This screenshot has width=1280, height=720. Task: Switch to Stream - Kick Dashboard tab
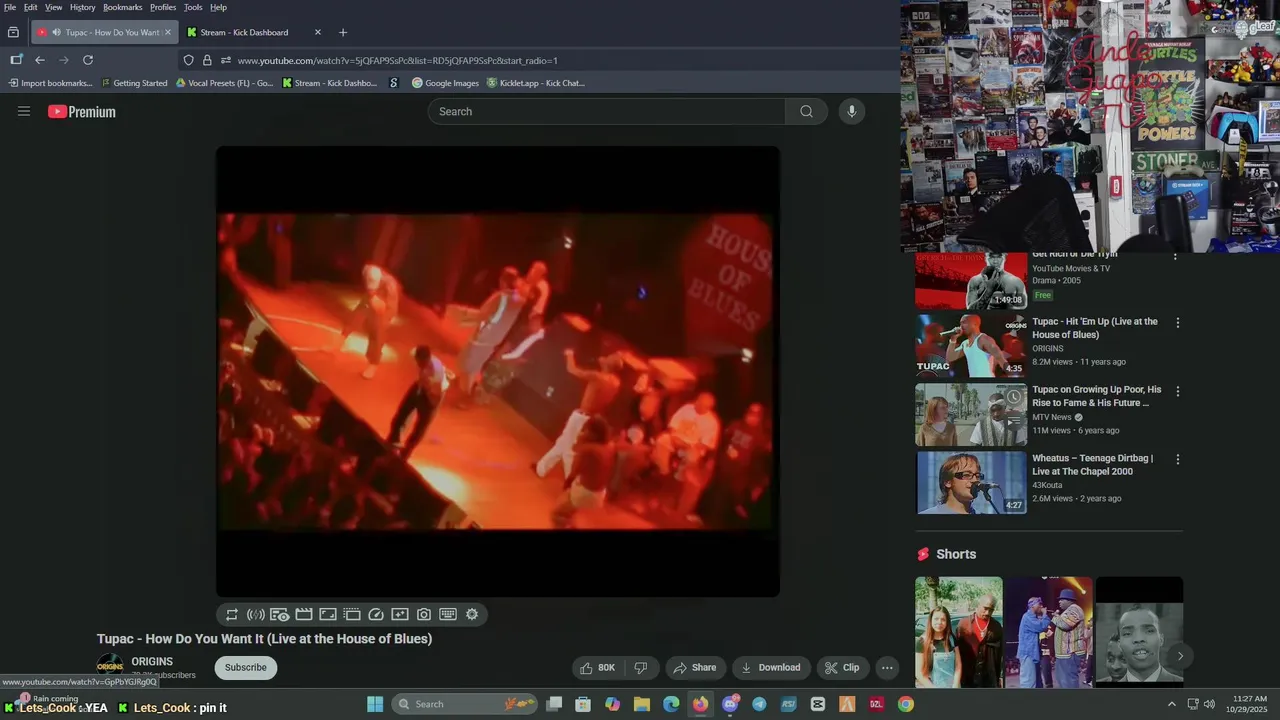coord(255,32)
